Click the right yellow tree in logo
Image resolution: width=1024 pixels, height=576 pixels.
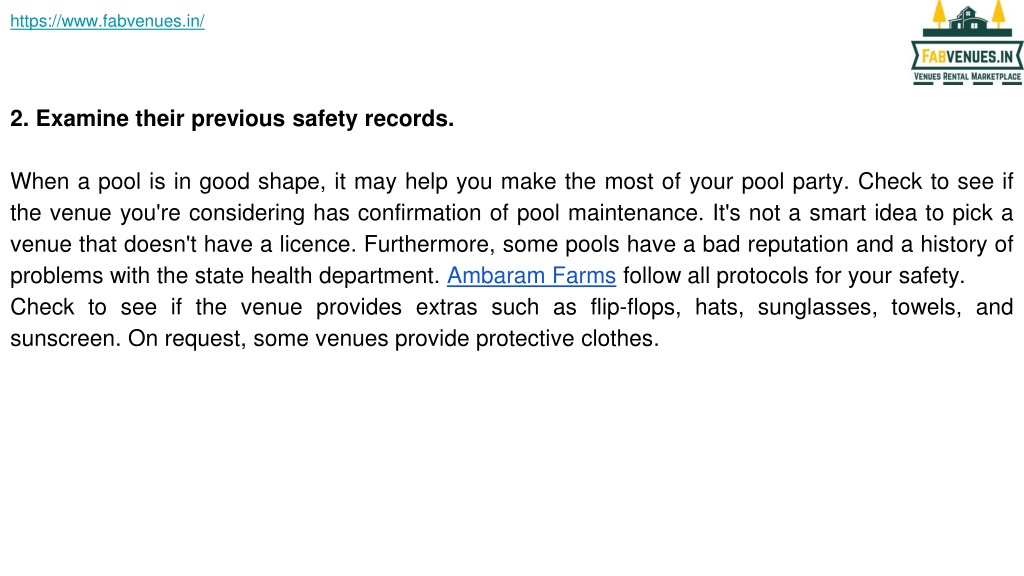click(x=999, y=14)
